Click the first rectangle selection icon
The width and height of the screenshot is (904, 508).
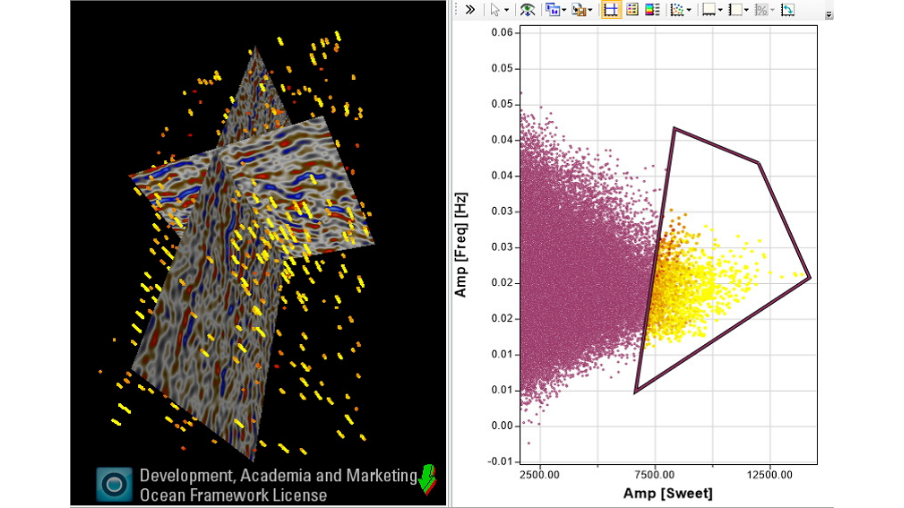tap(708, 10)
